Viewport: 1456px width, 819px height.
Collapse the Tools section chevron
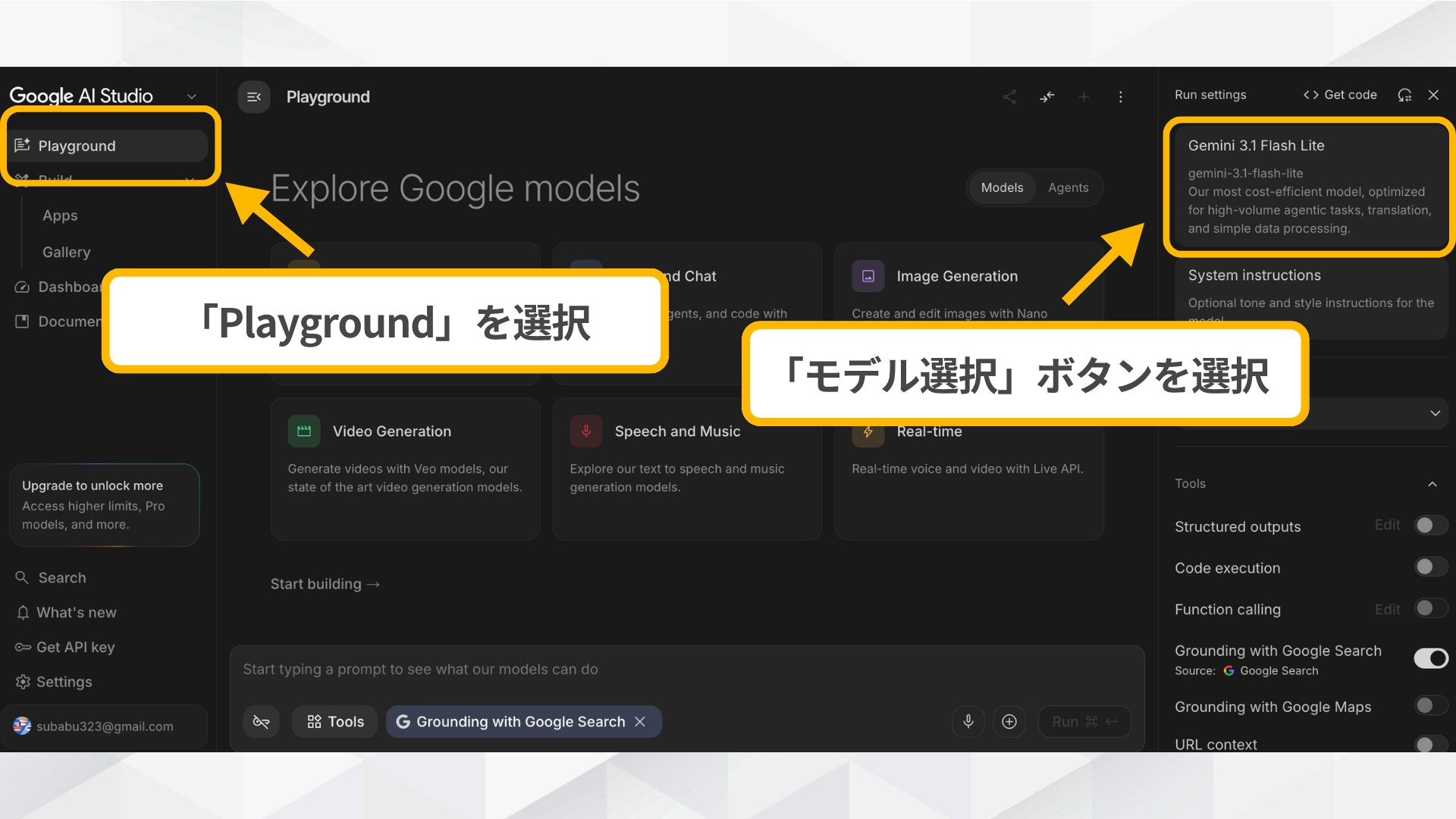(x=1432, y=484)
